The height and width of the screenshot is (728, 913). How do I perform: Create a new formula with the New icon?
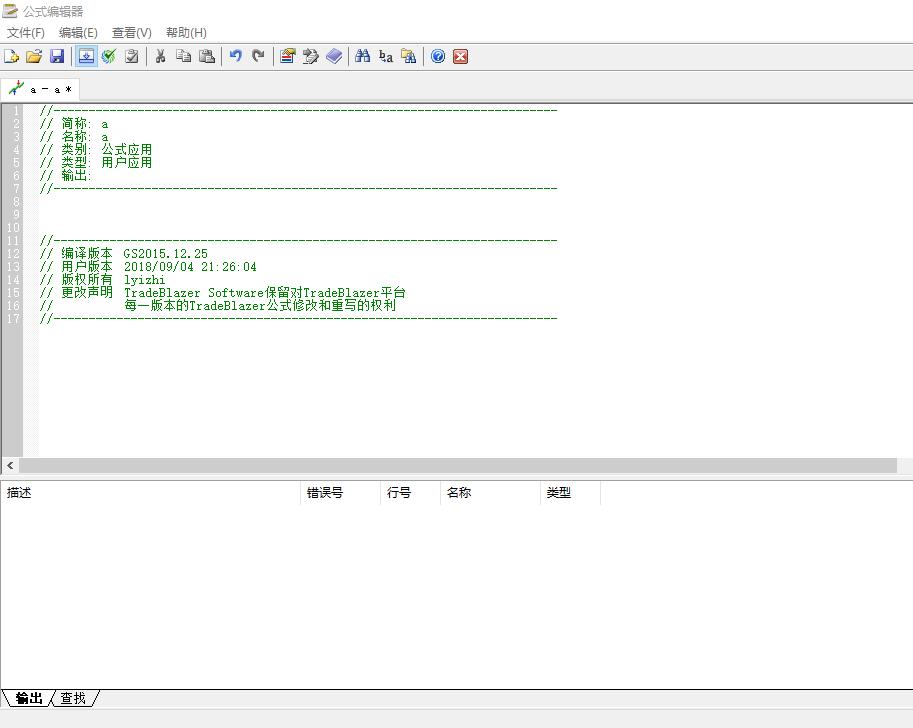(x=11, y=56)
